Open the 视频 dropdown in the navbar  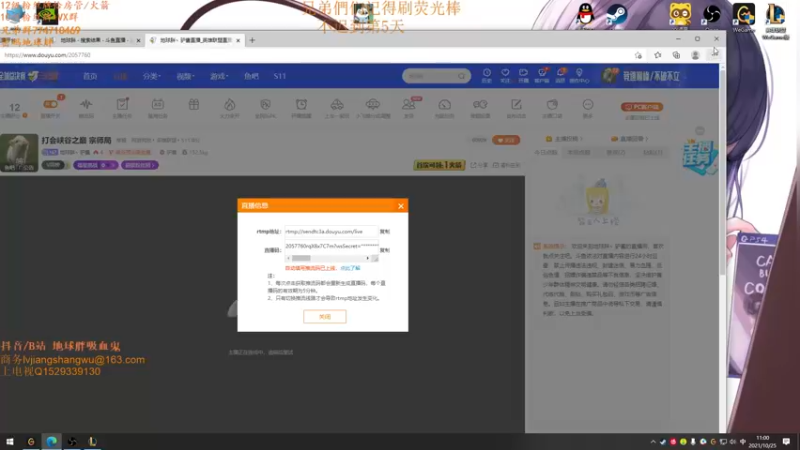185,76
